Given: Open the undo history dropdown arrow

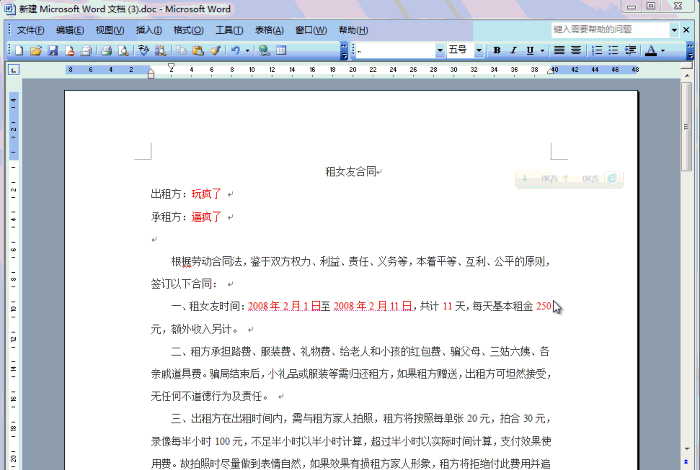Looking at the screenshot, I should tap(247, 50).
